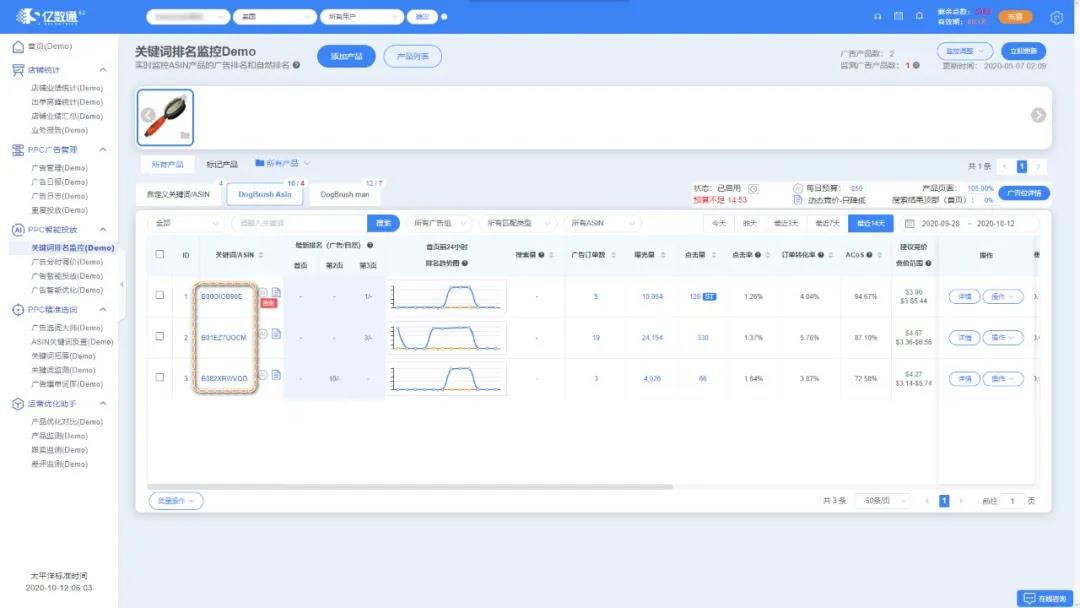This screenshot has height=608, width=1080.
Task: Toggle the select-all checkbox in table header
Action: 160,254
